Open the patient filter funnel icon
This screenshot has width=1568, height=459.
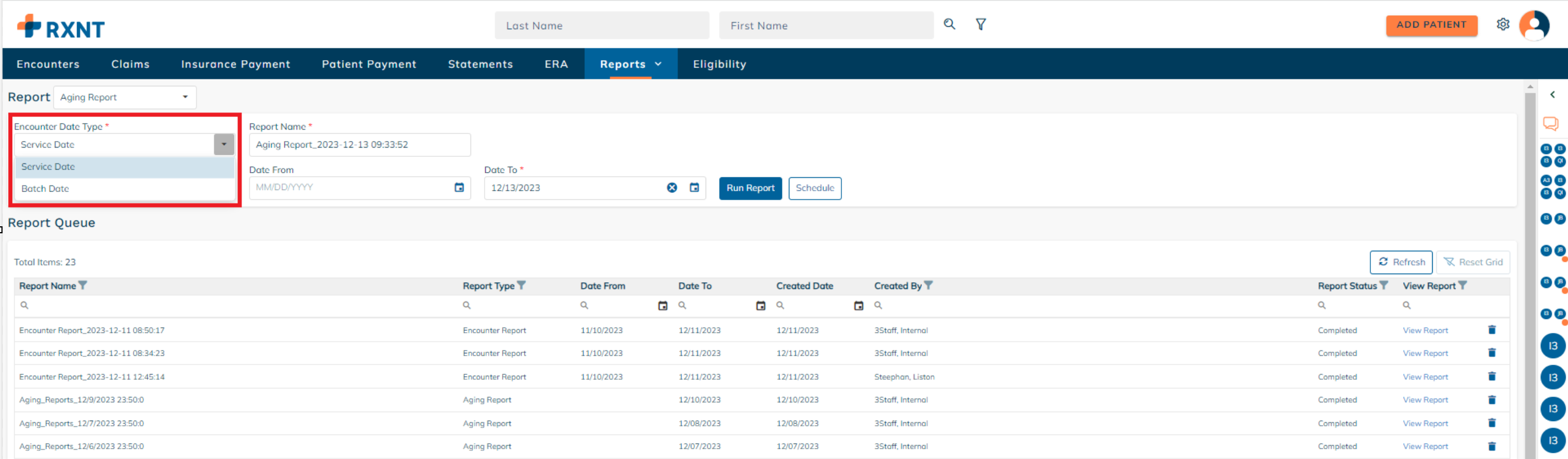[x=981, y=24]
